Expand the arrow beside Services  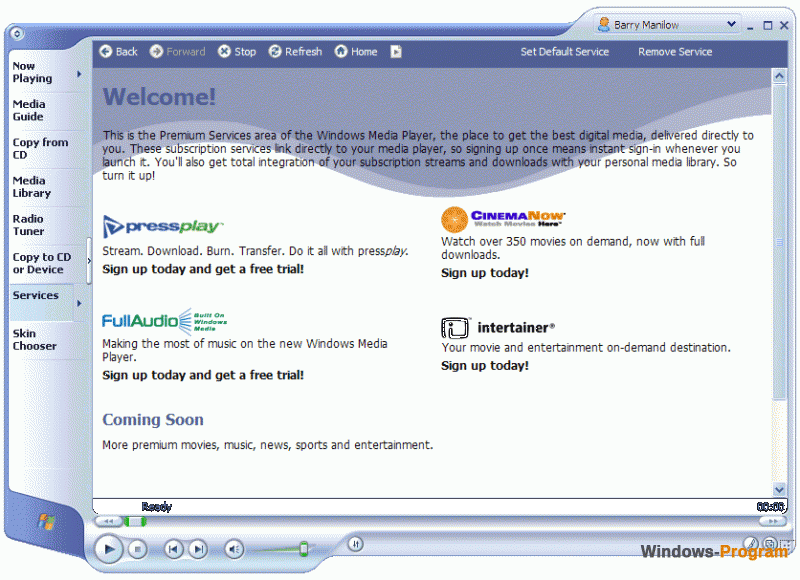(79, 303)
